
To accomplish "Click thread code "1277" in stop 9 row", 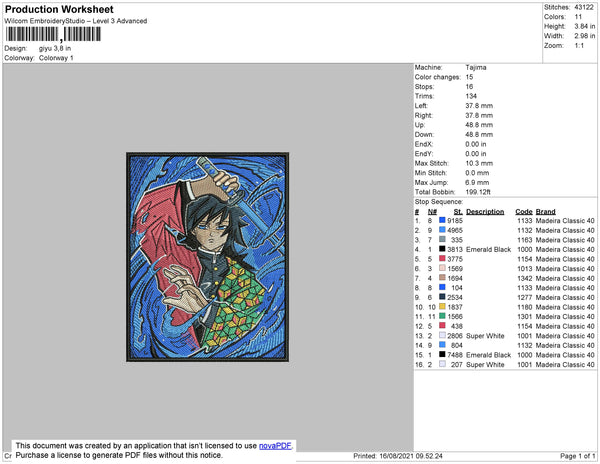I will (525, 297).
